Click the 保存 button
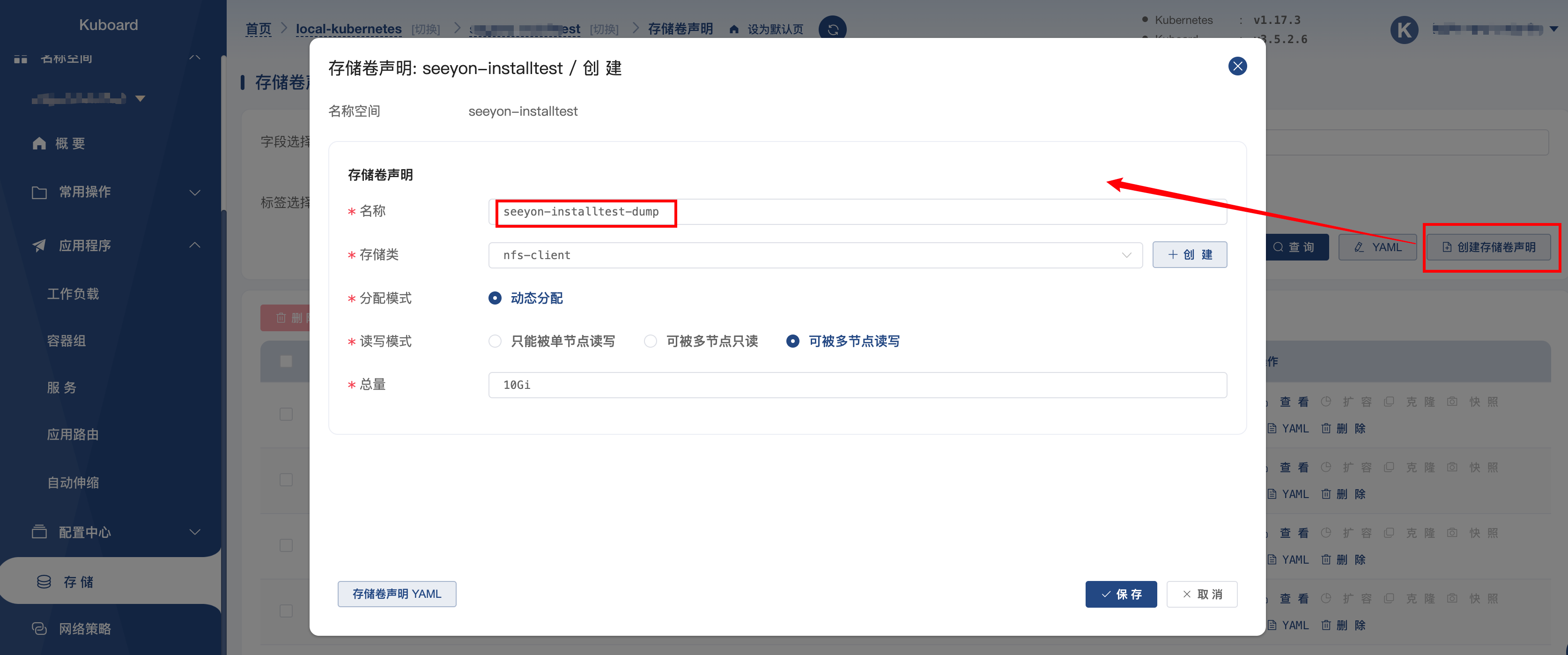 pyautogui.click(x=1121, y=594)
